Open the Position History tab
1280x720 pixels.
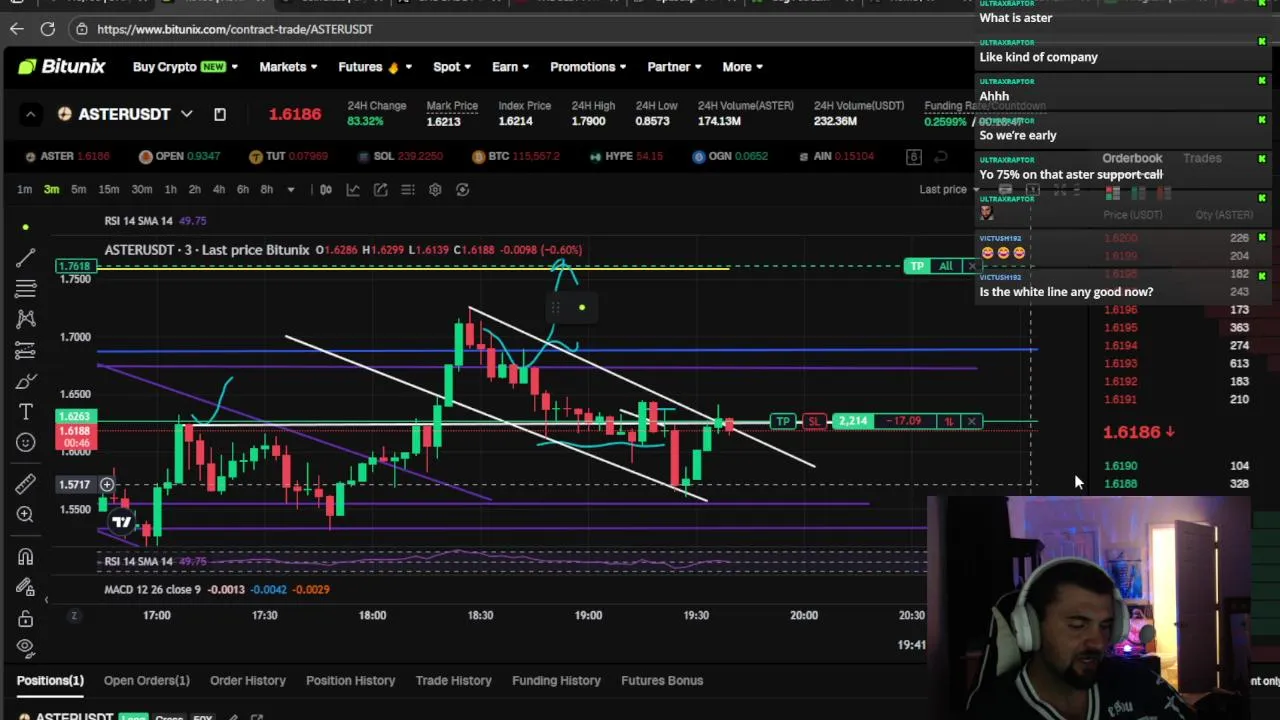pyautogui.click(x=350, y=680)
